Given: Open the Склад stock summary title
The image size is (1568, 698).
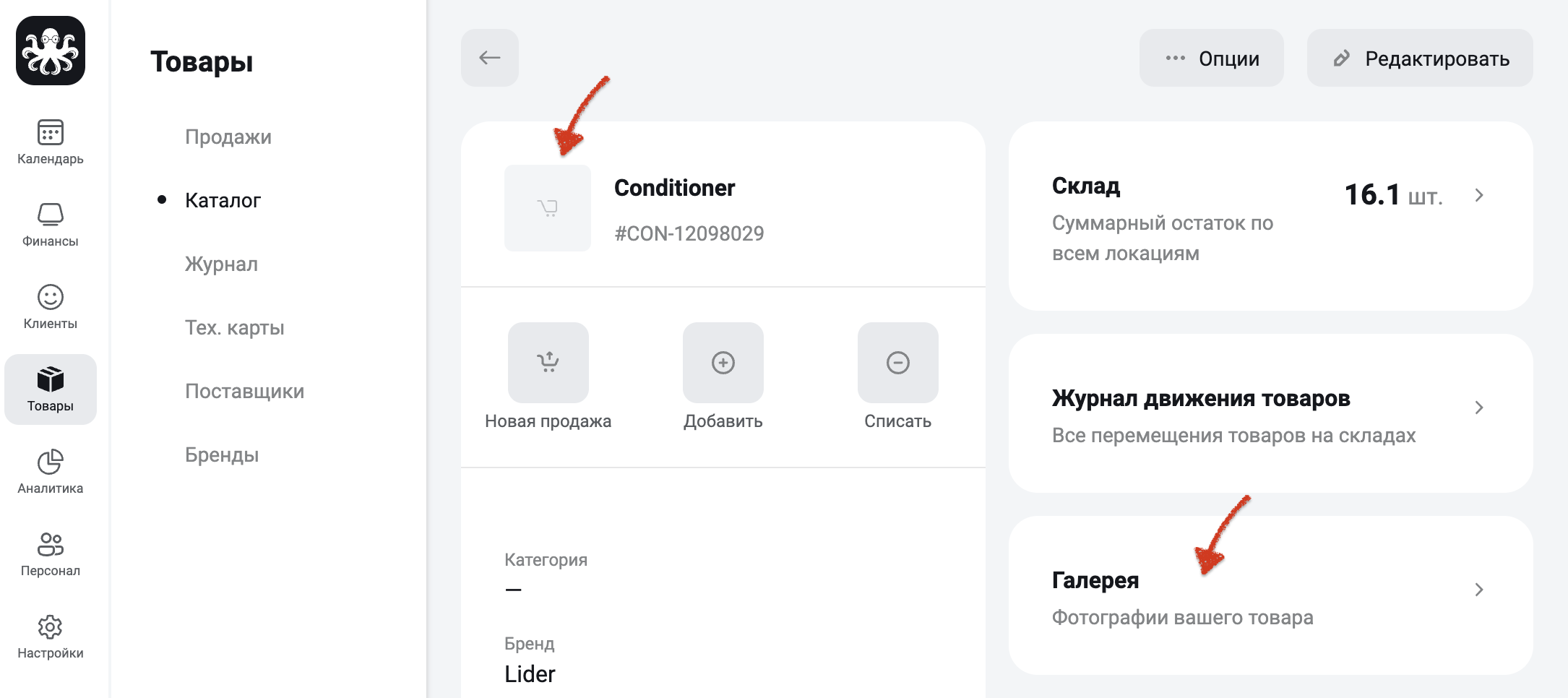Looking at the screenshot, I should [1086, 186].
